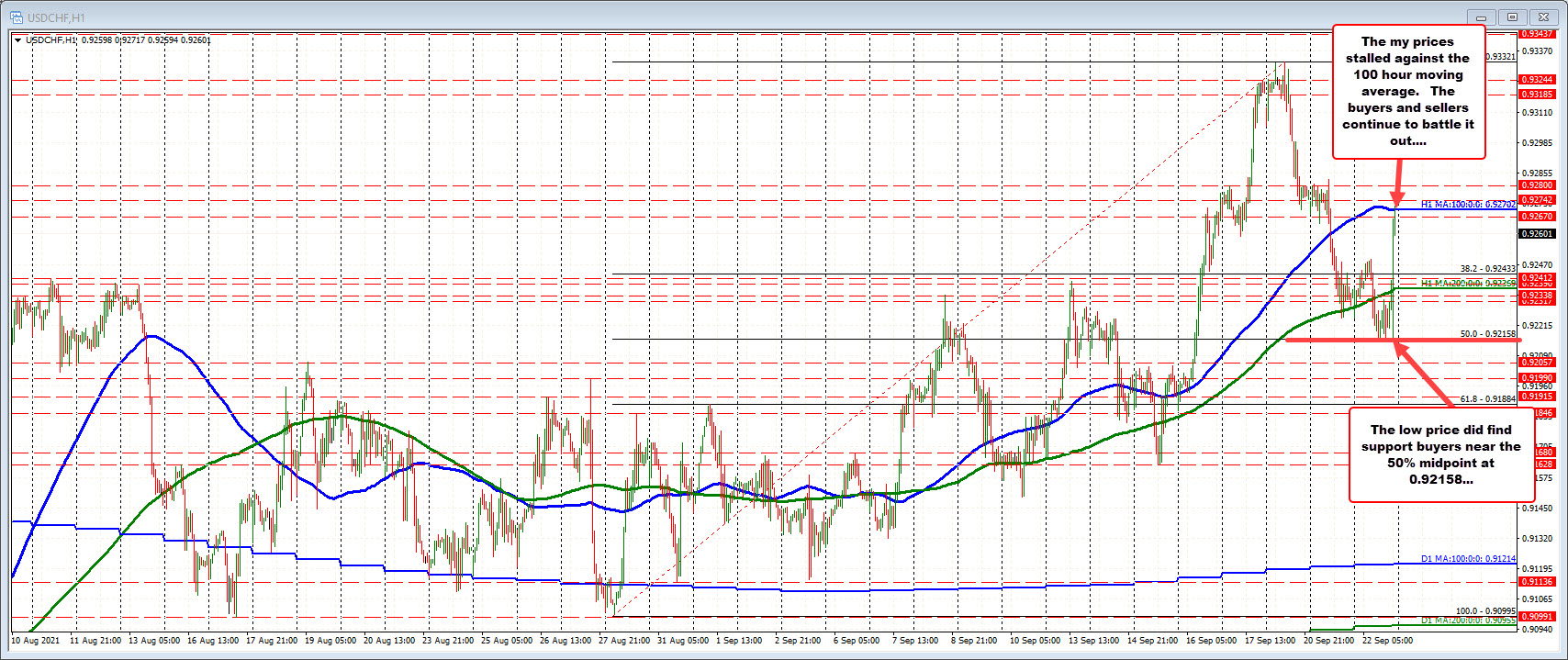Select the red price level label 0.91136

tap(1538, 582)
